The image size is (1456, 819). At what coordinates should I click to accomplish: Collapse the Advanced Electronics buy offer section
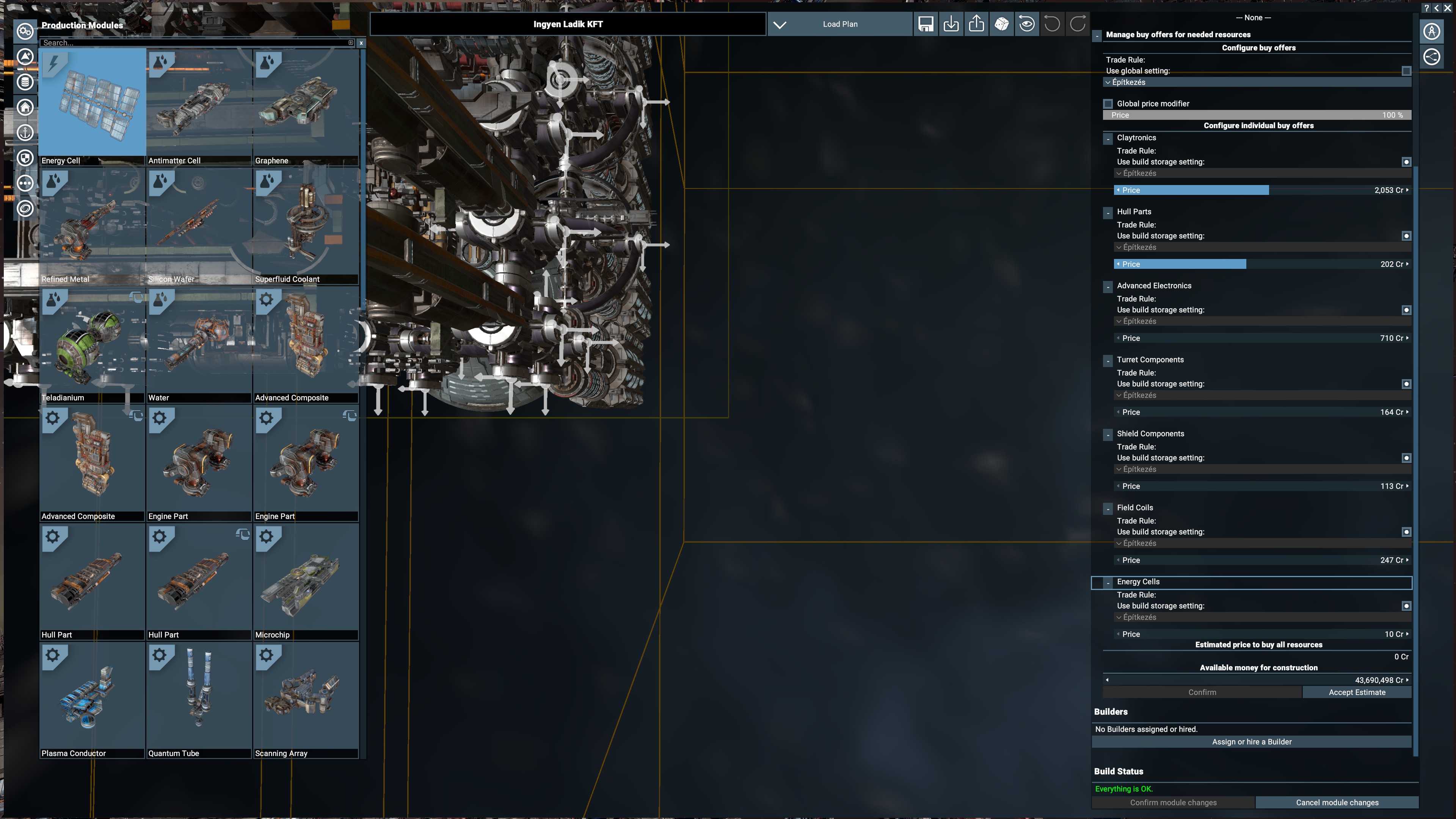(x=1108, y=287)
